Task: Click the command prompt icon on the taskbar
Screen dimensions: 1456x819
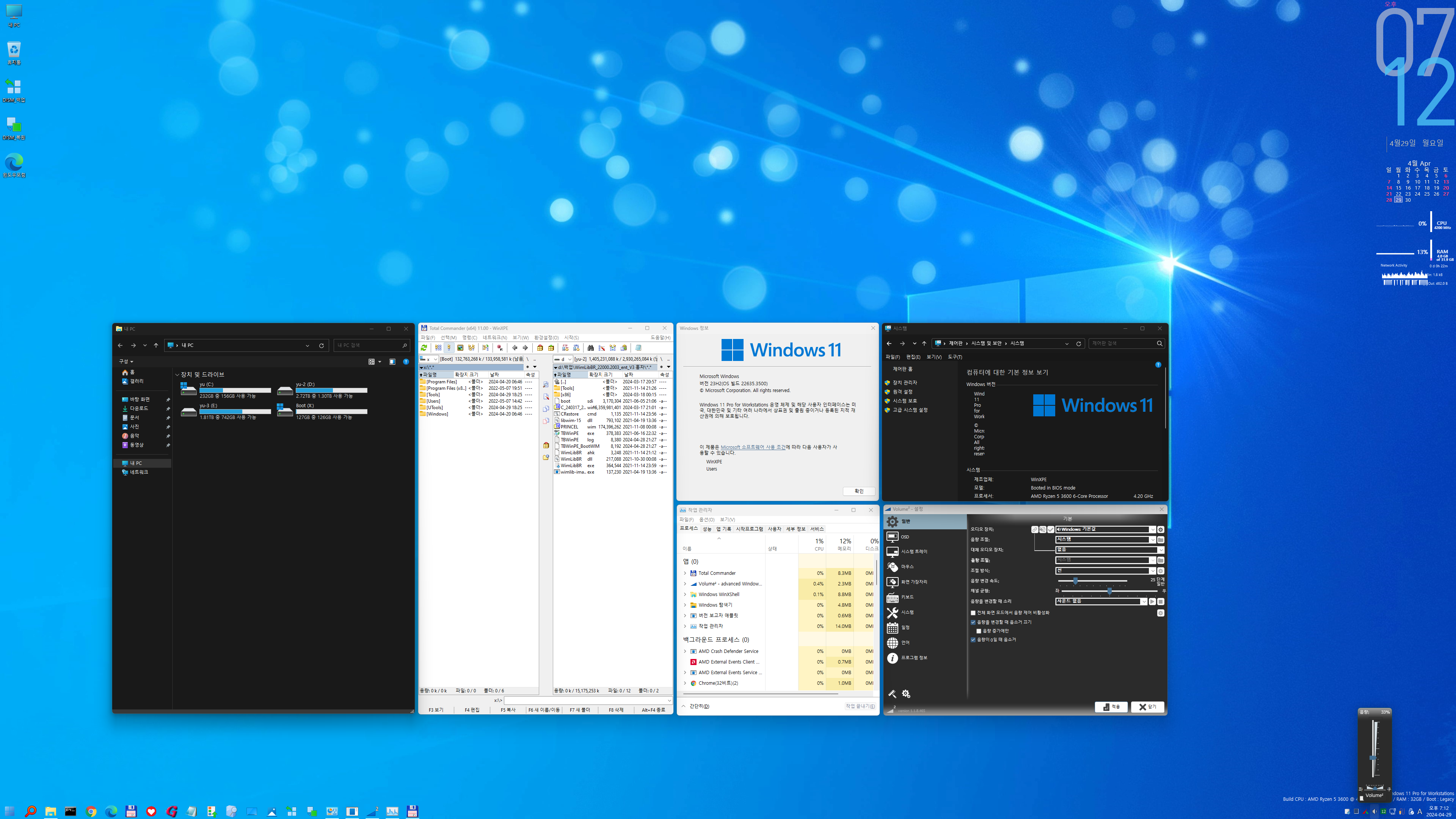Action: (71, 811)
